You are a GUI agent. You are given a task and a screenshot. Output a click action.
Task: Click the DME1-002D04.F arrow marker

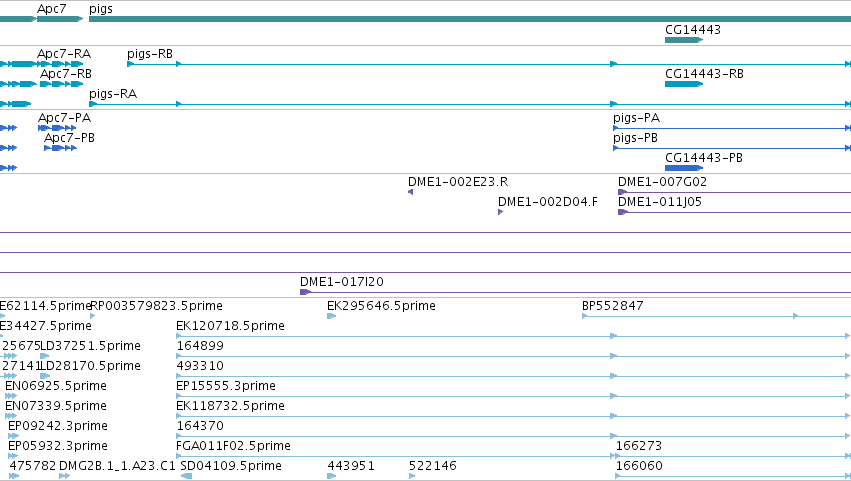tap(500, 212)
